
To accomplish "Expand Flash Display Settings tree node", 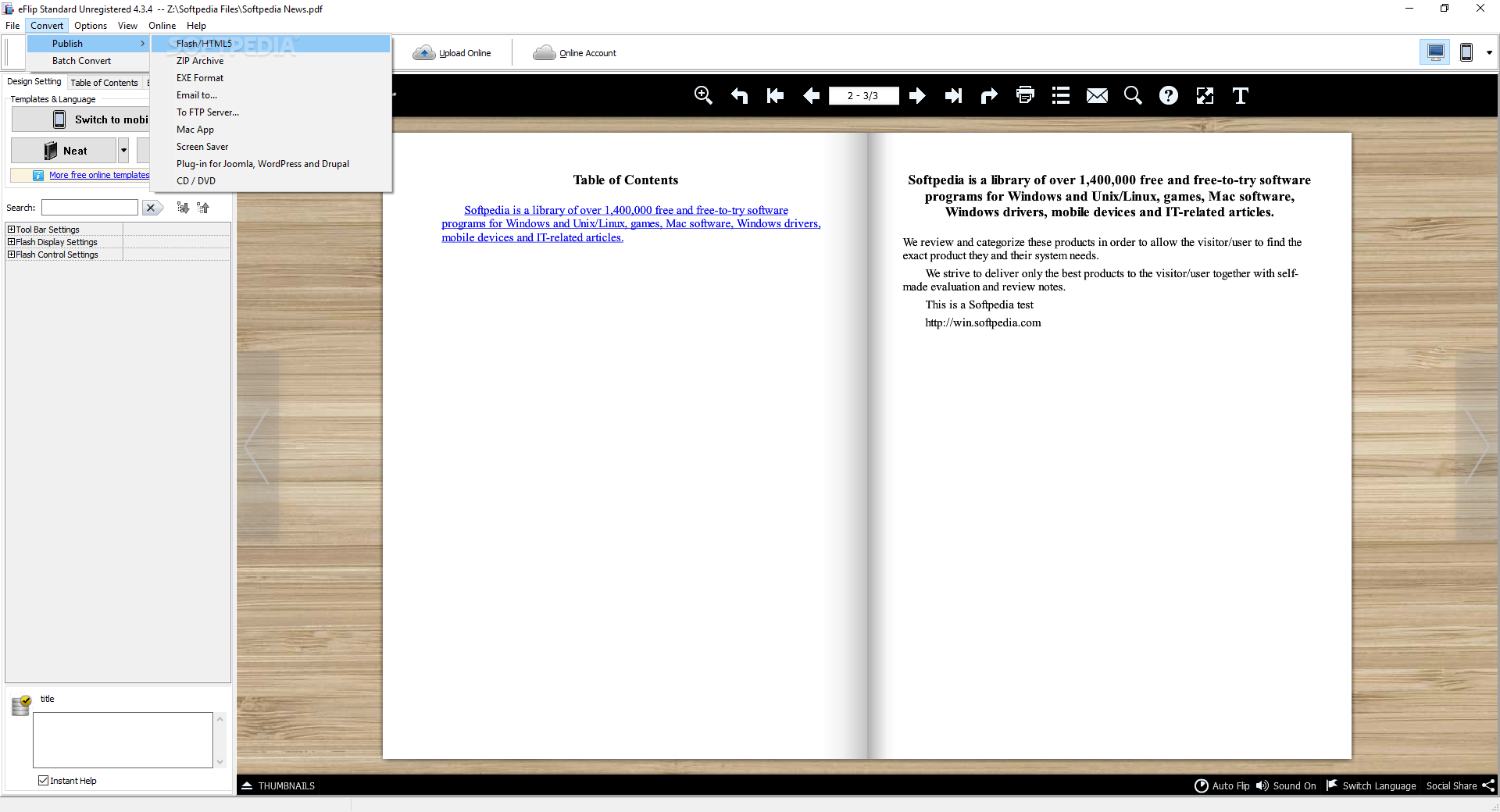I will click(x=12, y=242).
